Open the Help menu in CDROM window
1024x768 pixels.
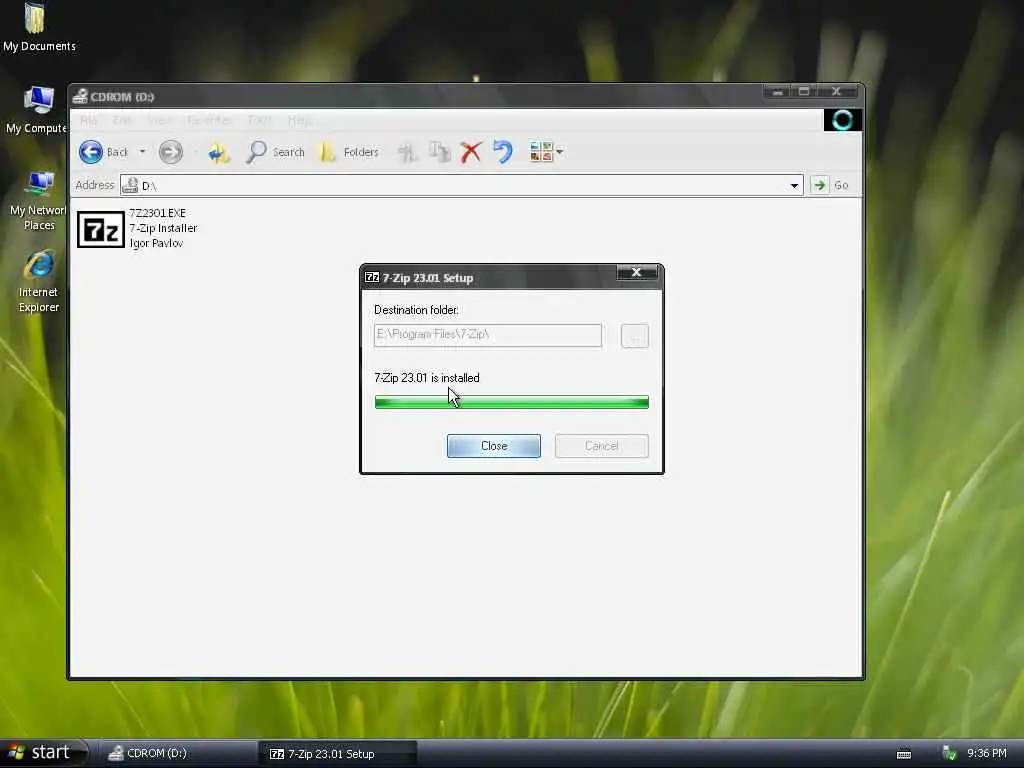[x=299, y=120]
